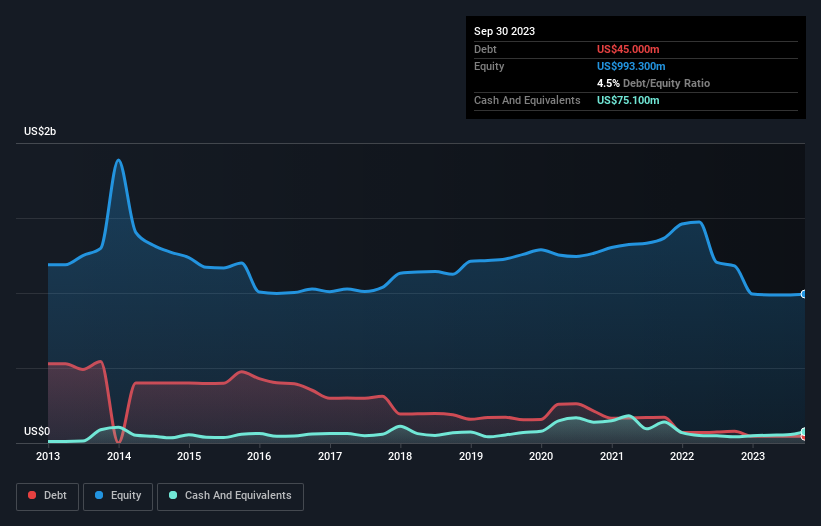Toggle the Debt series legend button
Screen dimensions: 821x526
[48, 496]
